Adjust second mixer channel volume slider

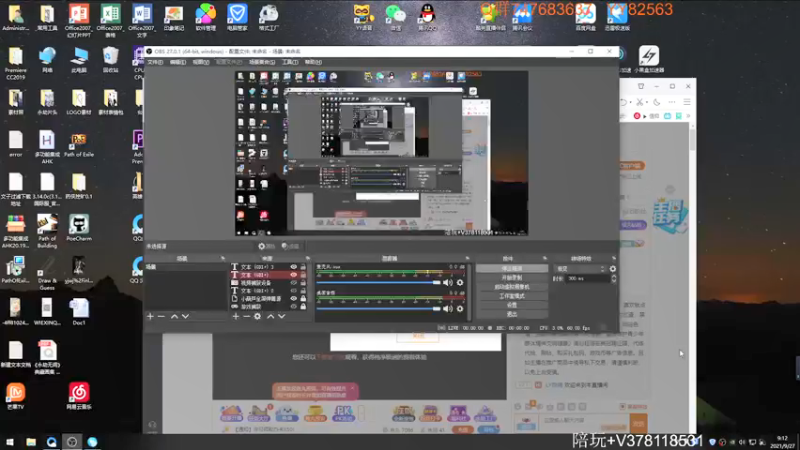click(378, 309)
